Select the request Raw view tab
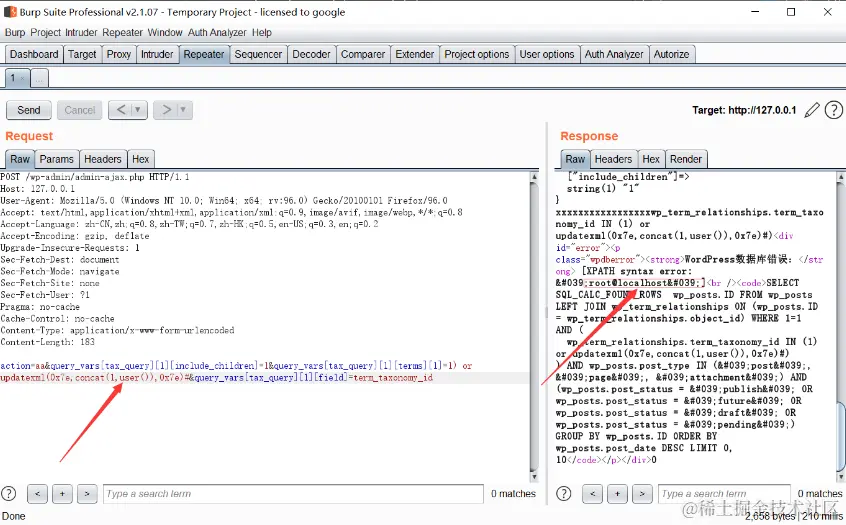The width and height of the screenshot is (846, 525). [20, 159]
